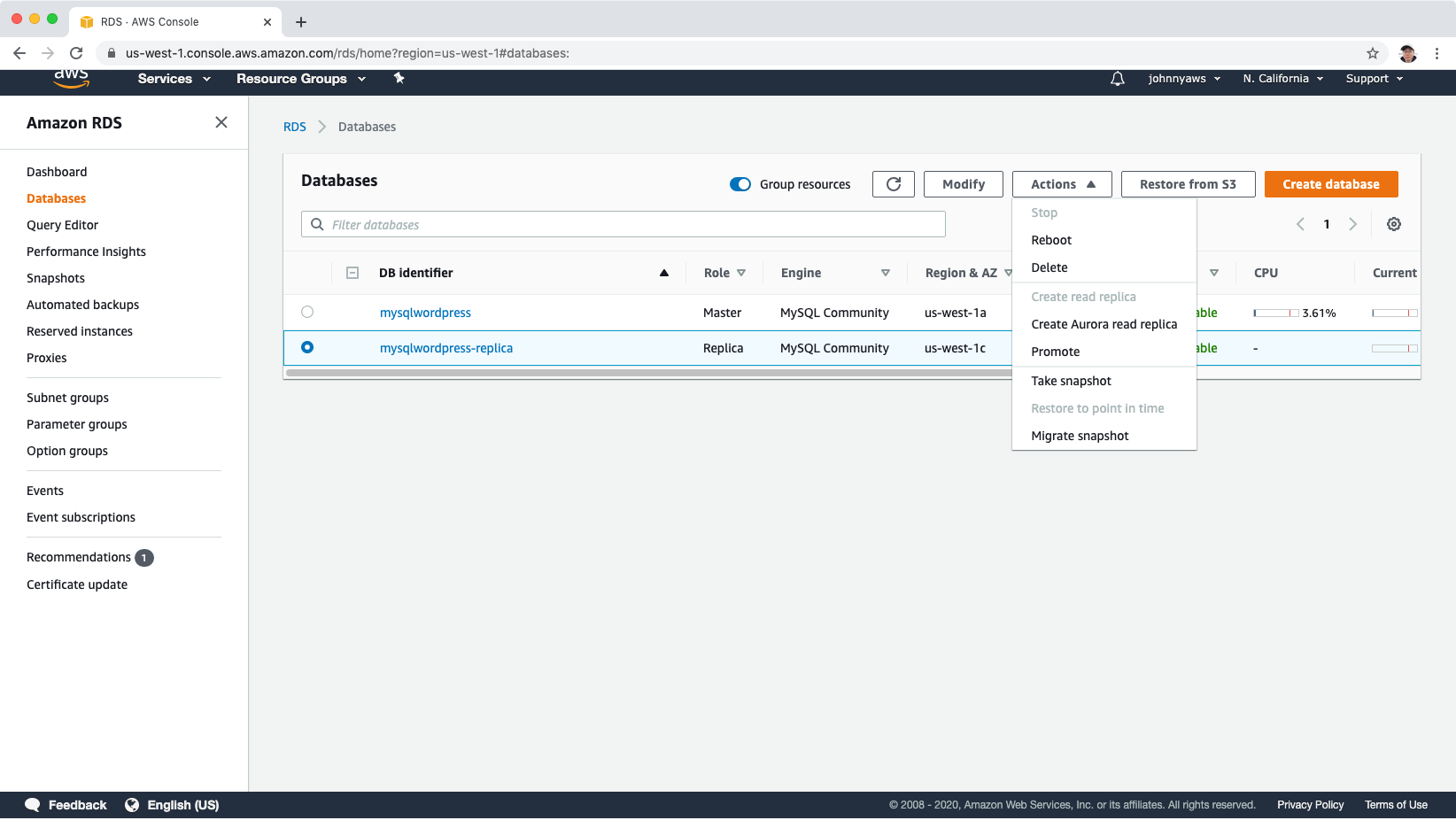
Task: Click the RDS breadcrumb link
Action: (x=295, y=127)
